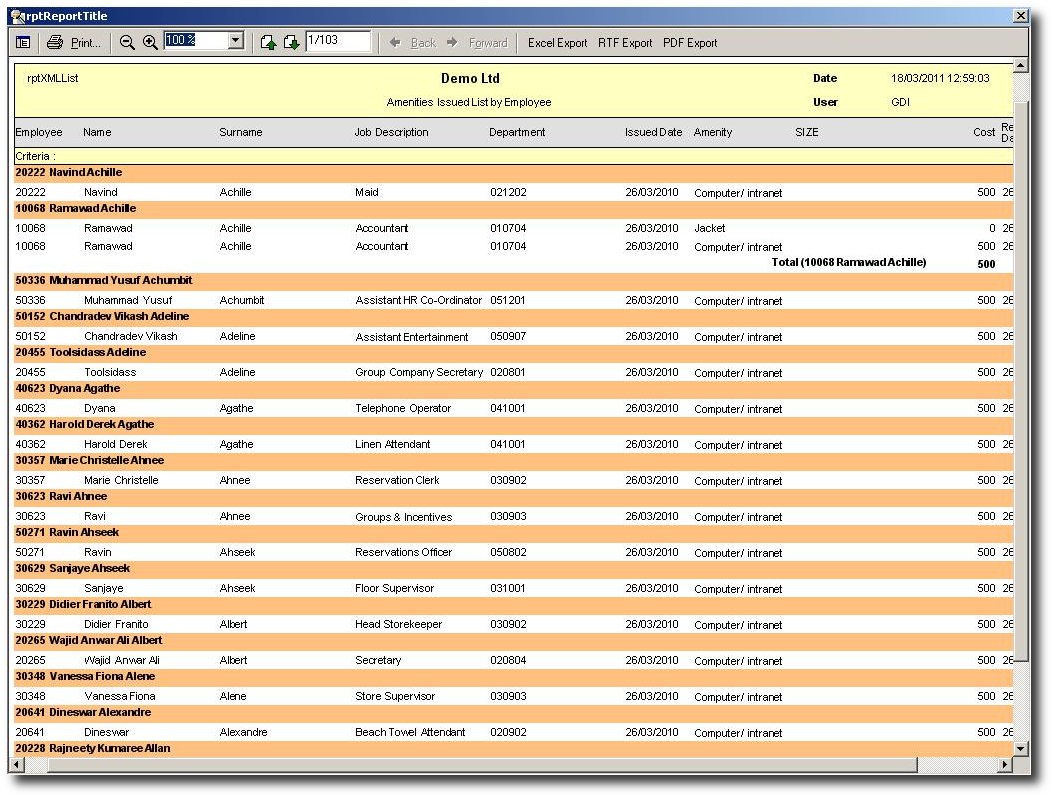Click the horizontal scrollbar right arrow

point(1005,765)
